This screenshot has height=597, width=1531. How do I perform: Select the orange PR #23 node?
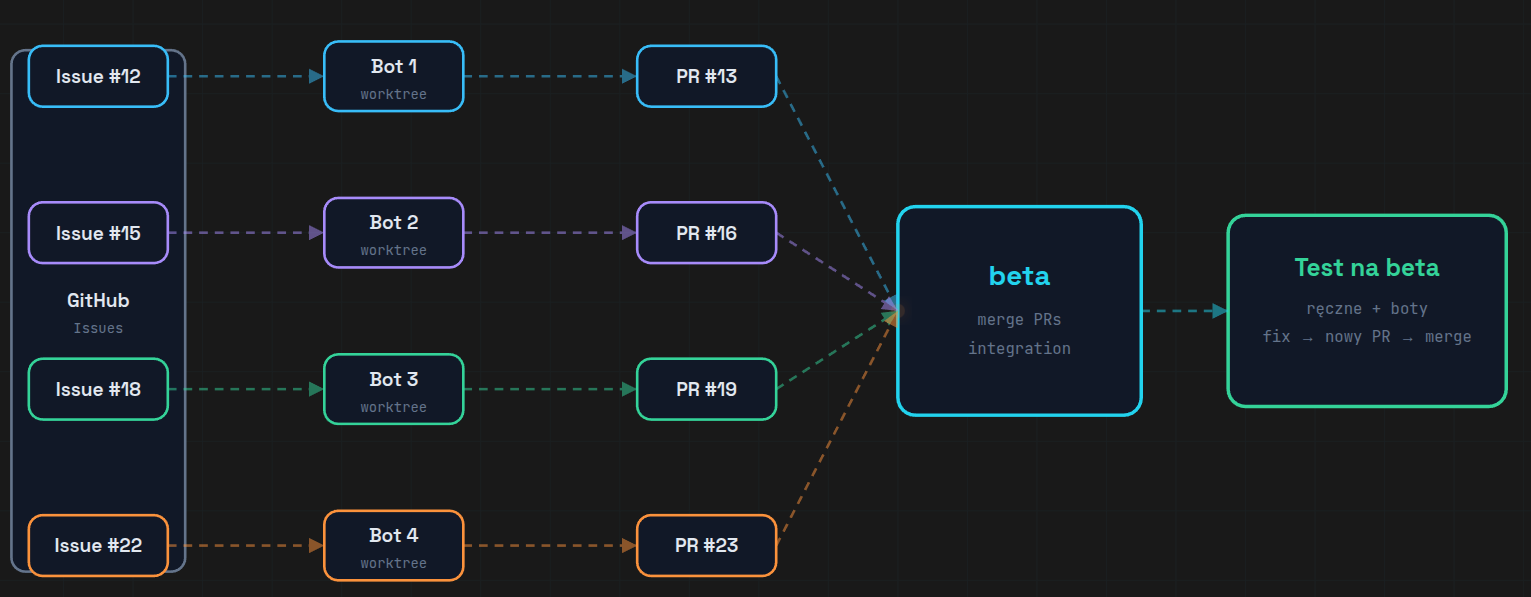pyautogui.click(x=706, y=545)
